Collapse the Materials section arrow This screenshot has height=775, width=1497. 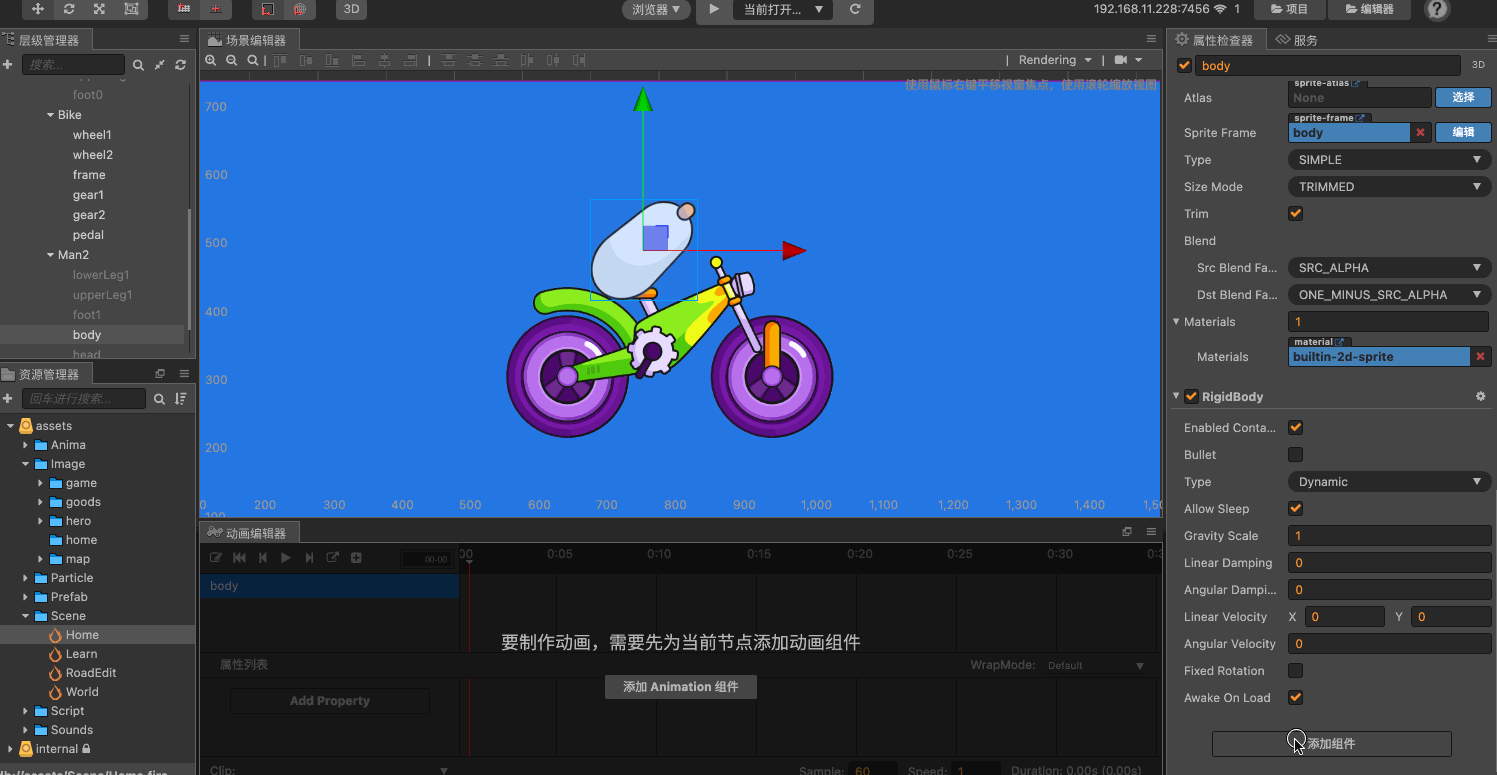click(x=1176, y=322)
